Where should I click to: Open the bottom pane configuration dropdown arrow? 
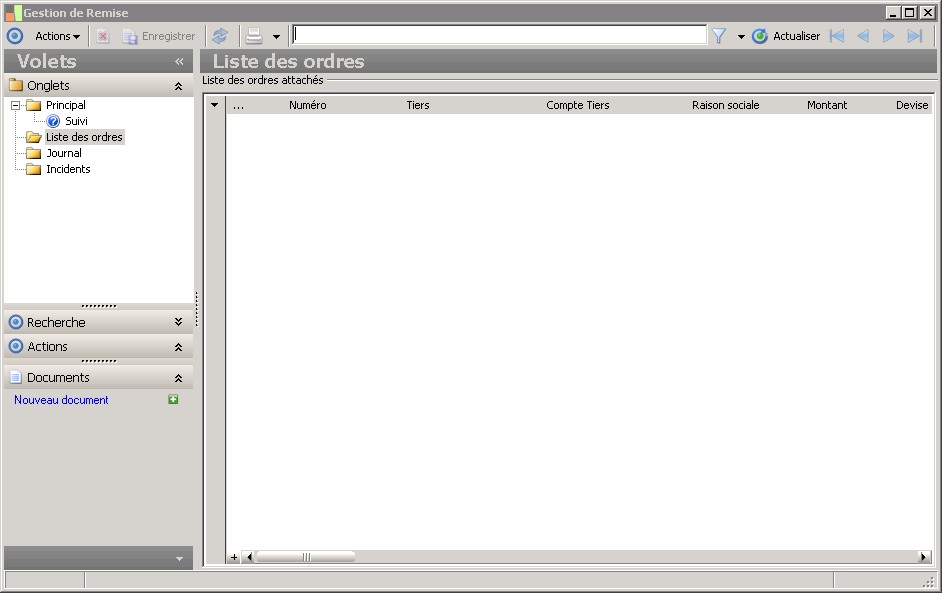[x=179, y=559]
